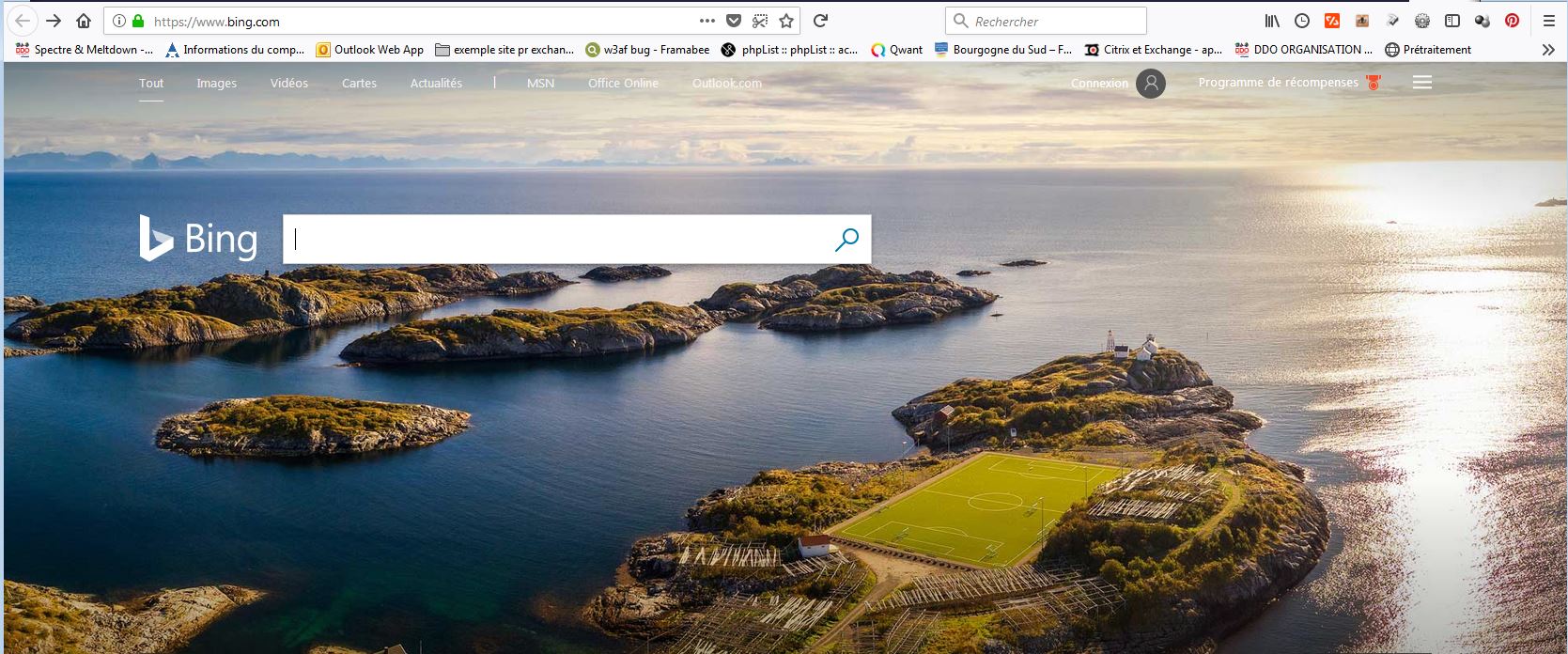The height and width of the screenshot is (654, 1568).
Task: Click Connexion to sign in
Action: pos(1099,83)
